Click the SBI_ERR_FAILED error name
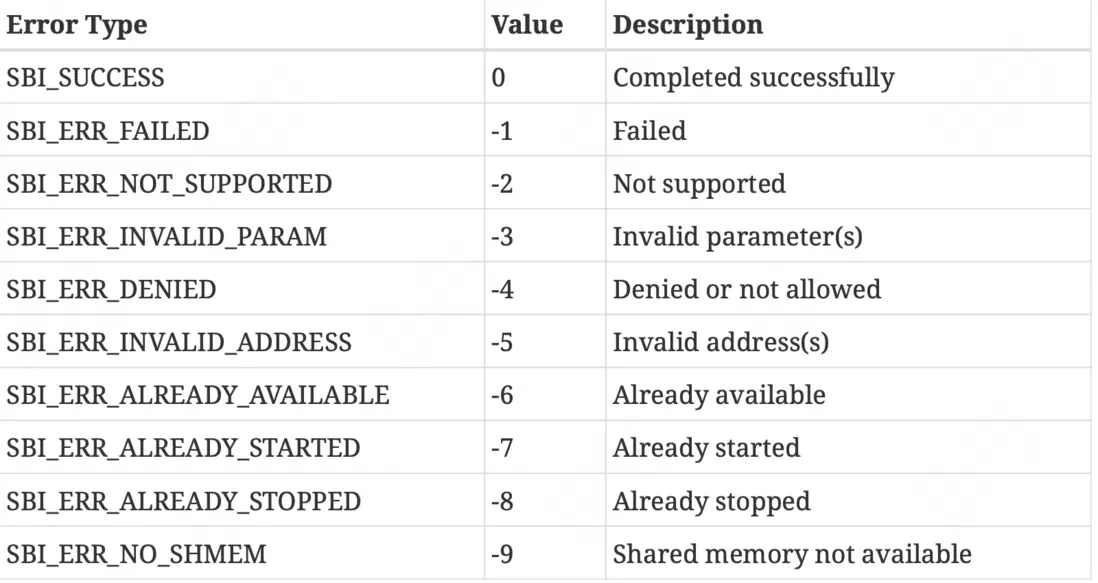Viewport: 1098px width, 583px height. pyautogui.click(x=108, y=131)
